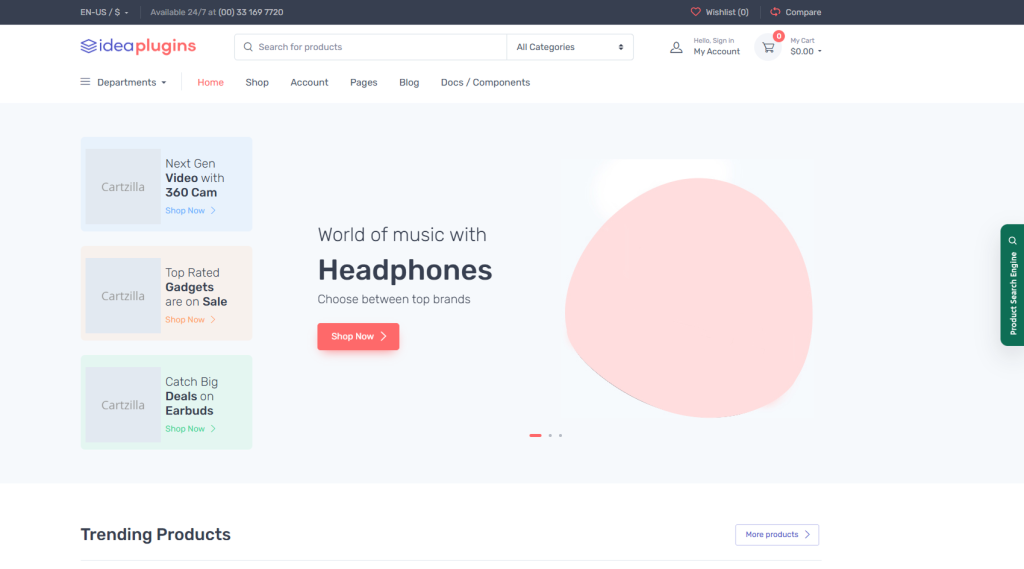Open the Blog menu

point(409,82)
